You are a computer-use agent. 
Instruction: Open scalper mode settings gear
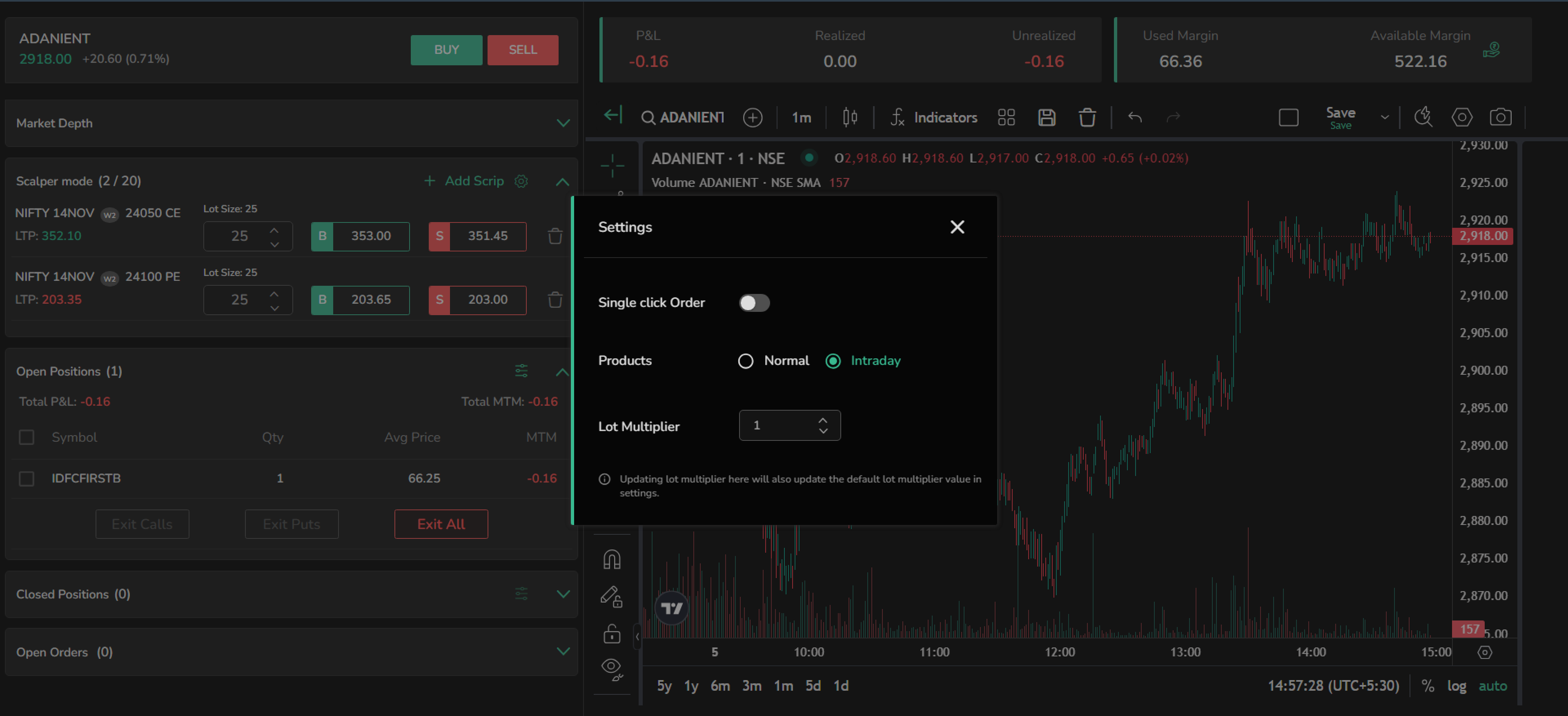[521, 181]
